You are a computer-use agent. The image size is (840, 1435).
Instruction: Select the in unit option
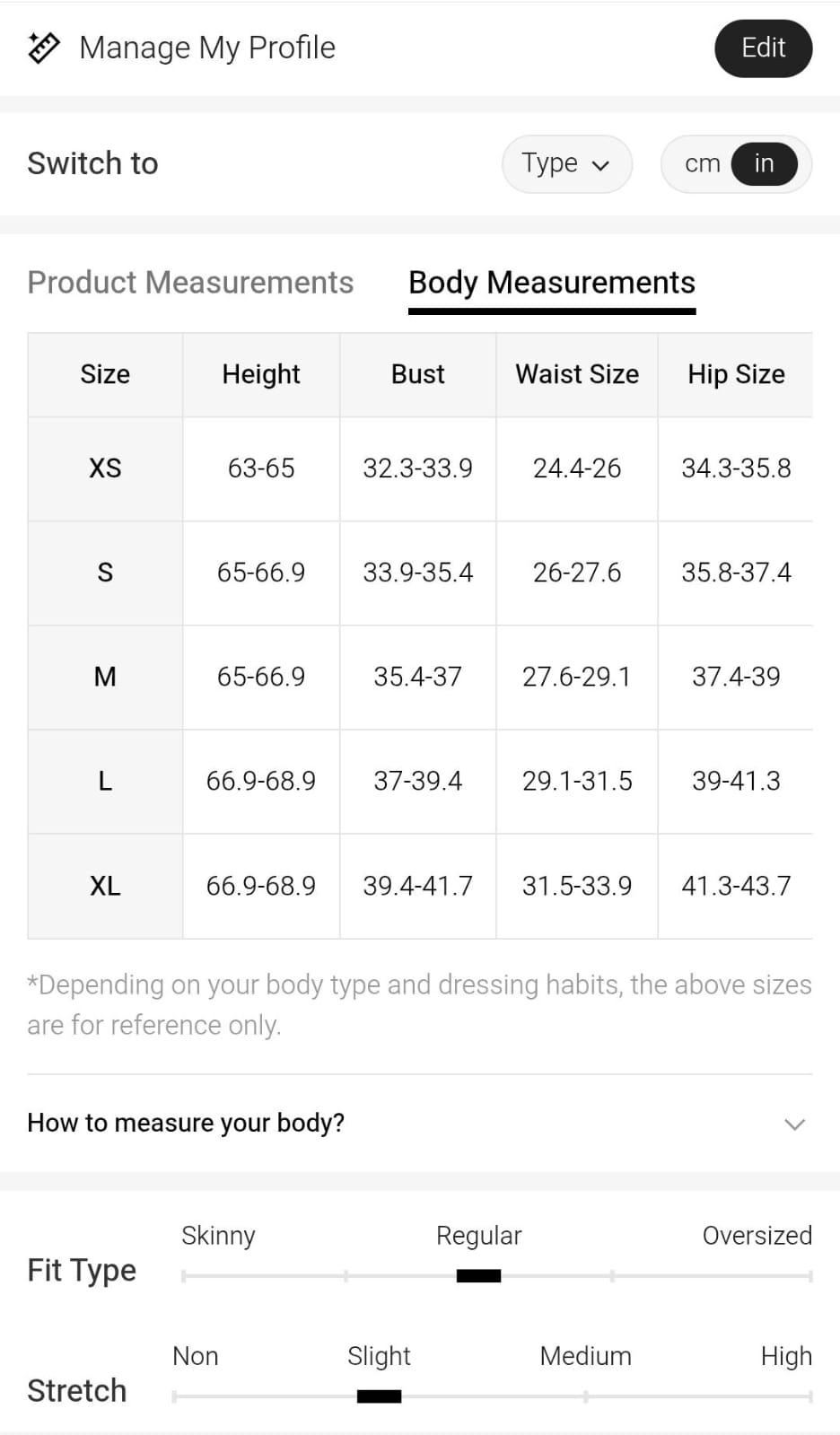coord(764,163)
